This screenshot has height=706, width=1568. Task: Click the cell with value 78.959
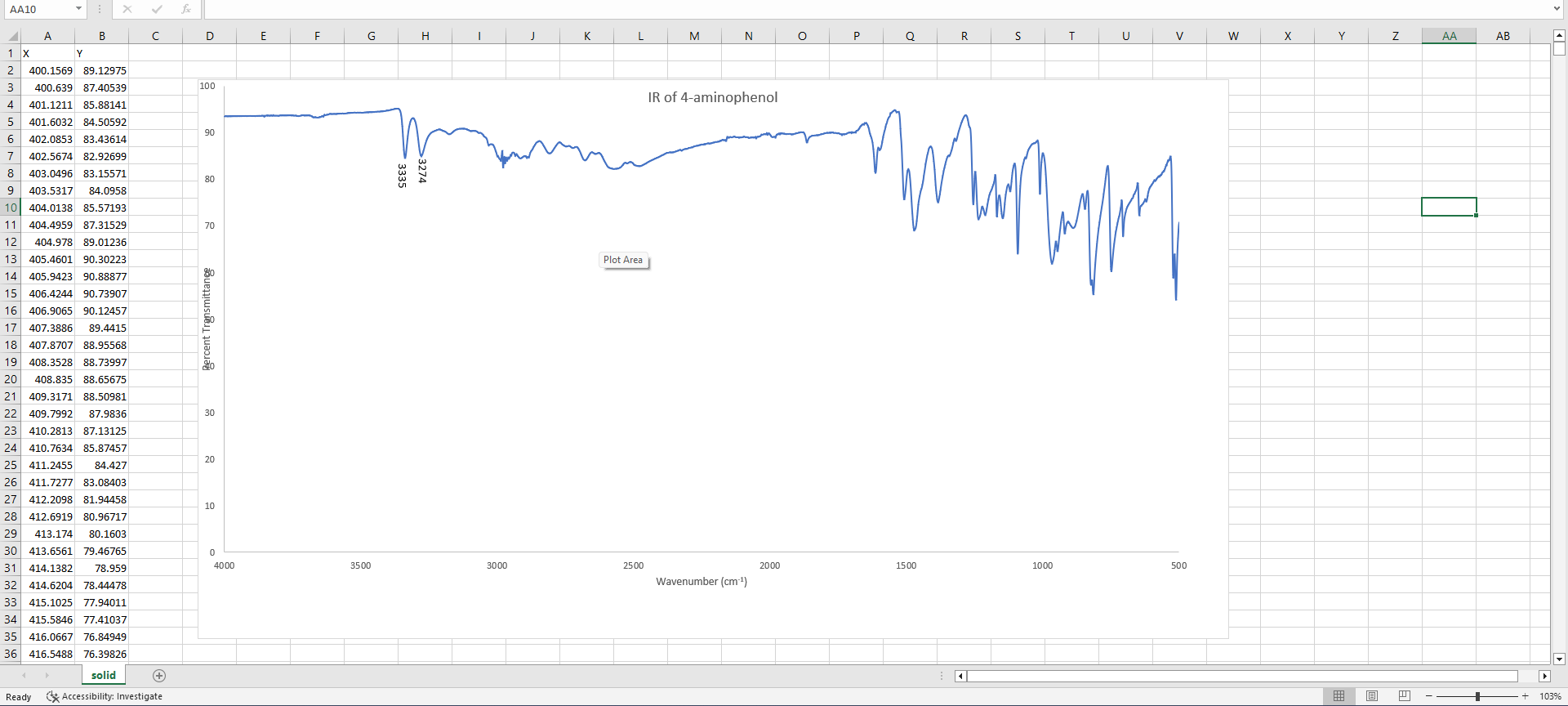101,568
